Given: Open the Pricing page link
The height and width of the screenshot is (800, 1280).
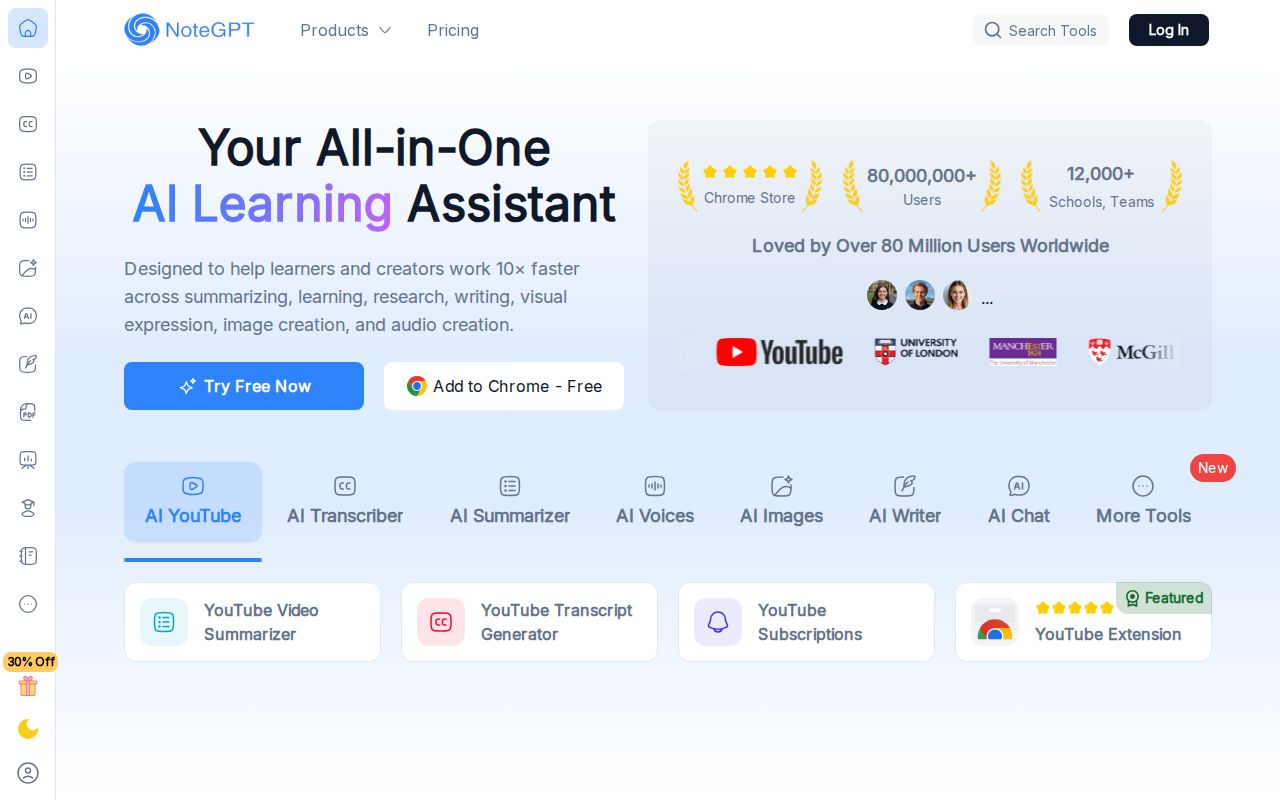Looking at the screenshot, I should pyautogui.click(x=453, y=30).
